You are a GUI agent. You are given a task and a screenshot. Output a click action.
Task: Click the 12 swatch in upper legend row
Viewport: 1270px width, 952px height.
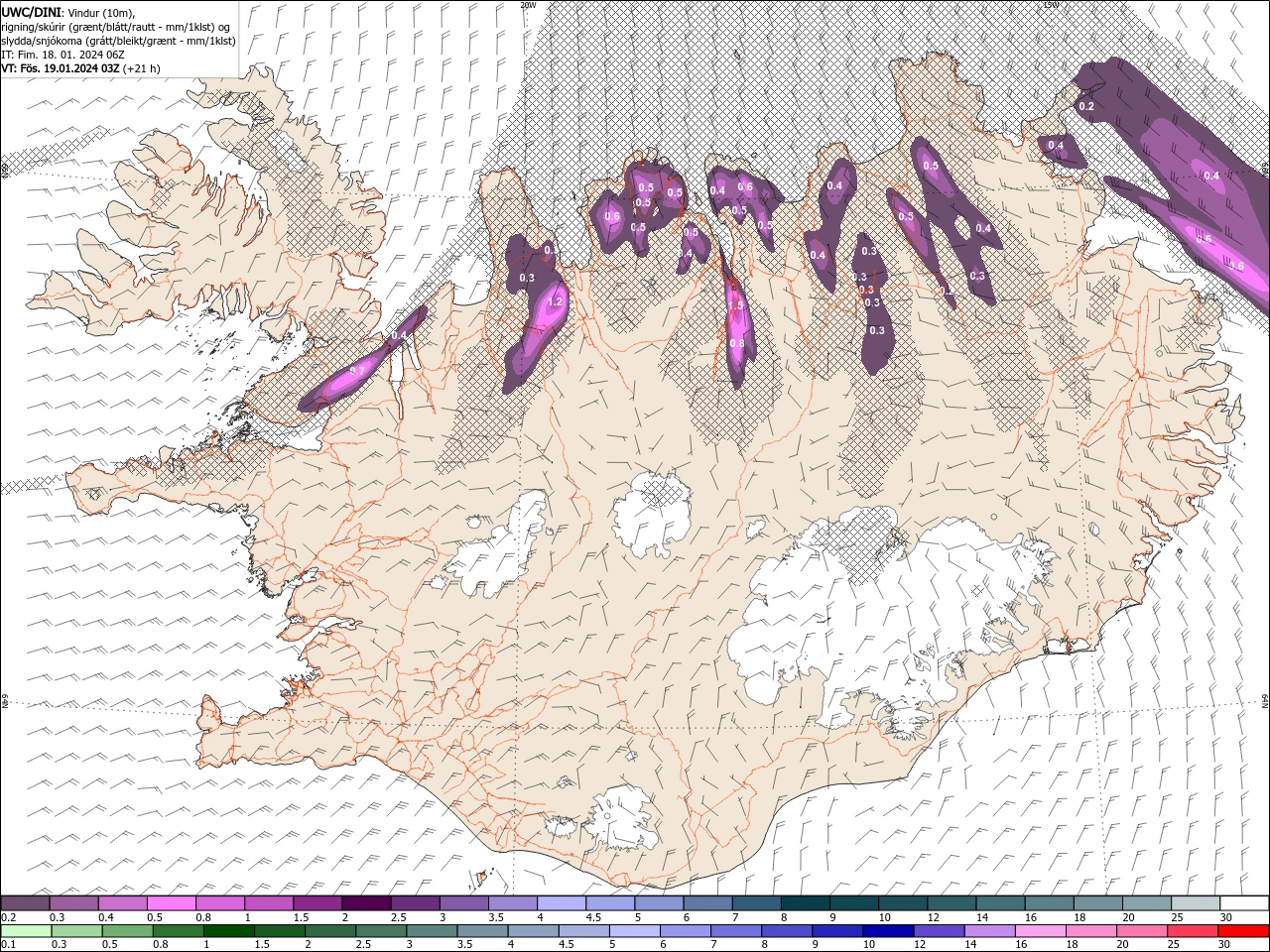[x=952, y=902]
